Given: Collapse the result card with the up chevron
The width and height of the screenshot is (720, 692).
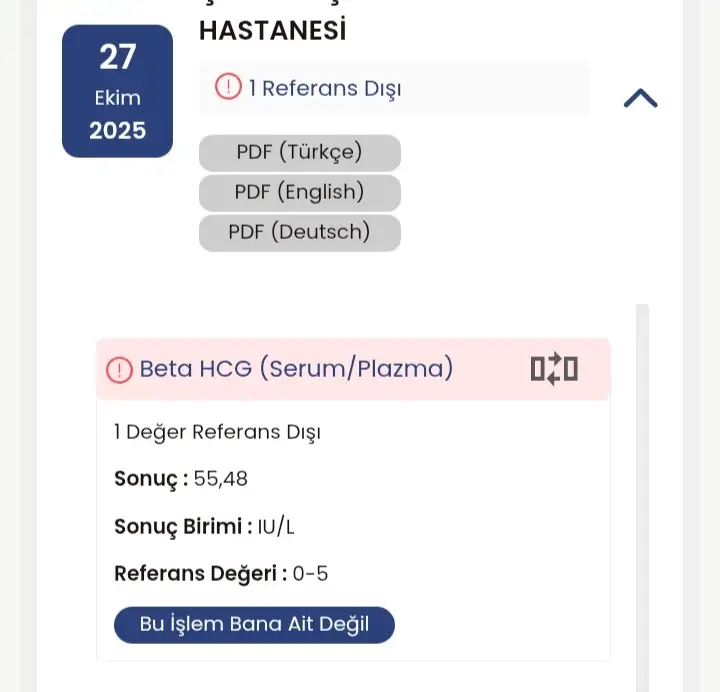Looking at the screenshot, I should (x=640, y=98).
